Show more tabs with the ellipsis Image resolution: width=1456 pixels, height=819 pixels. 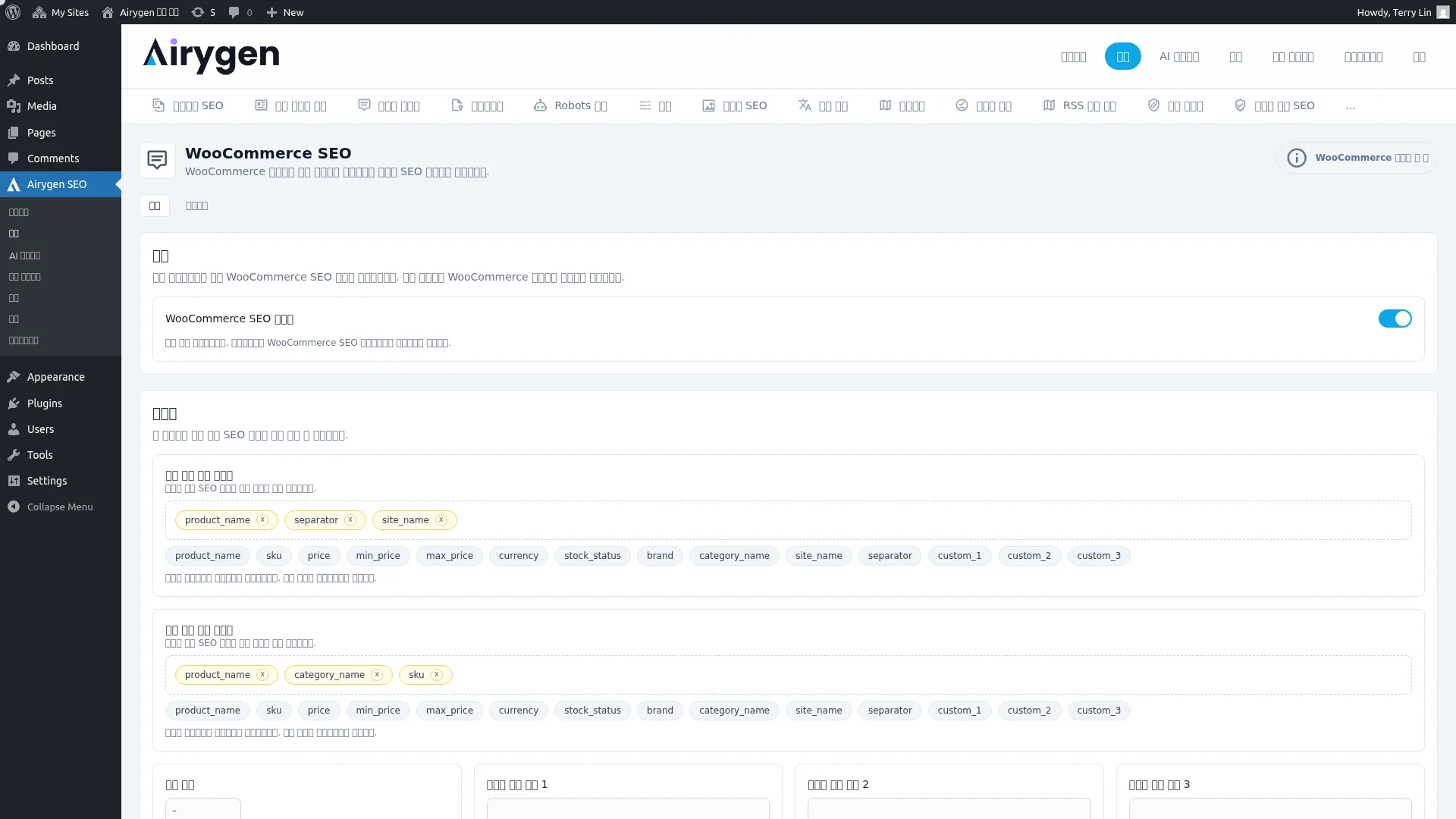(x=1350, y=106)
